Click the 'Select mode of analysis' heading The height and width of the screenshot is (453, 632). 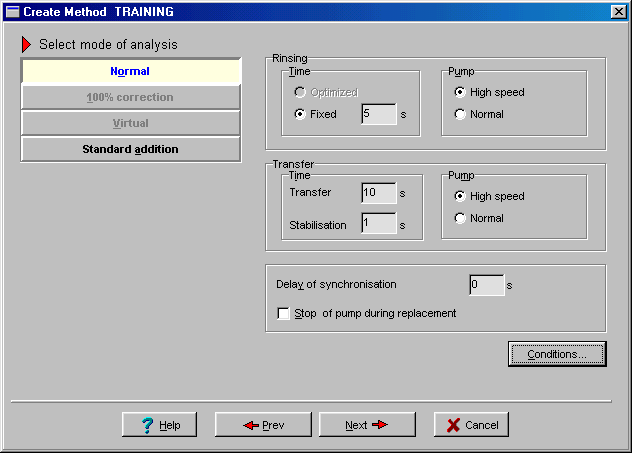pyautogui.click(x=108, y=44)
